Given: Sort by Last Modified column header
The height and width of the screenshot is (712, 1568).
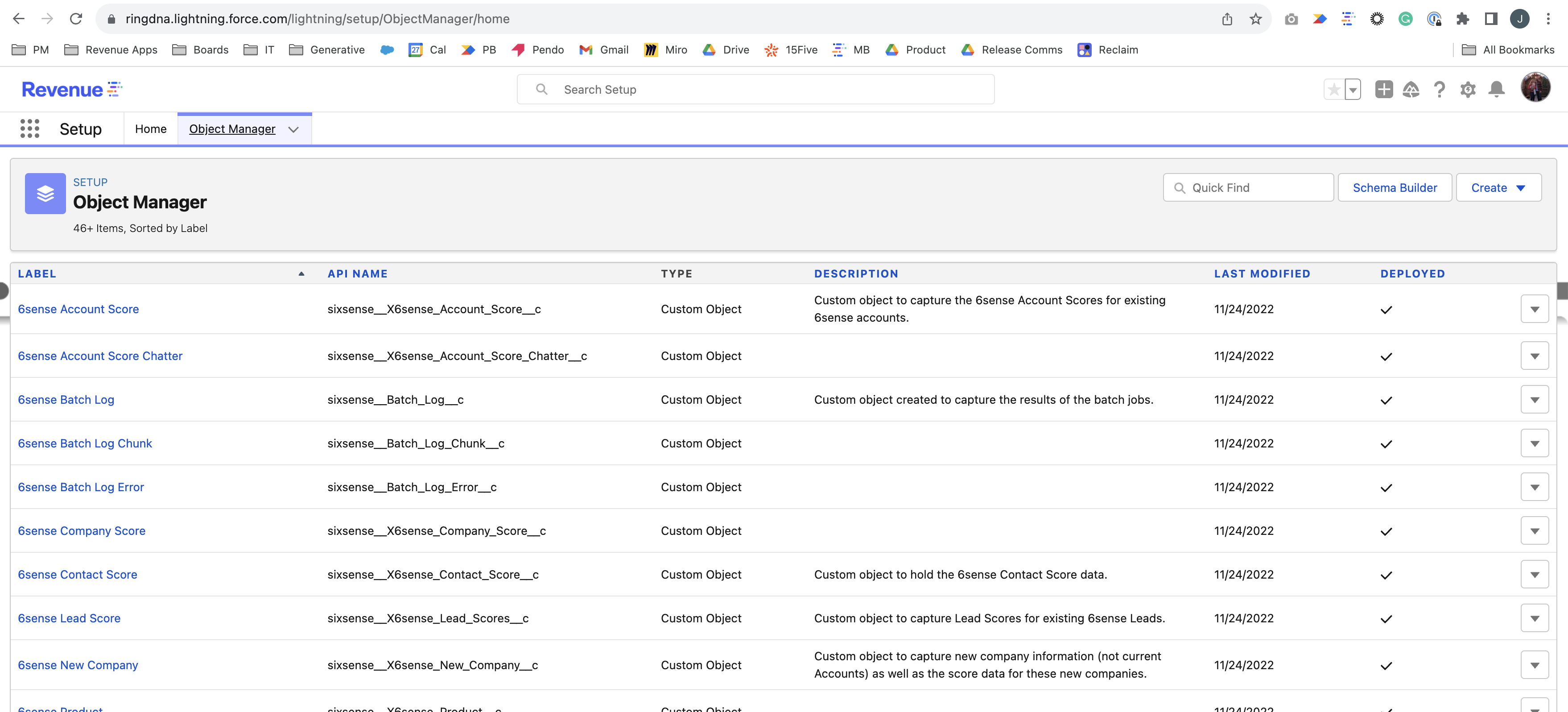Looking at the screenshot, I should coord(1262,274).
